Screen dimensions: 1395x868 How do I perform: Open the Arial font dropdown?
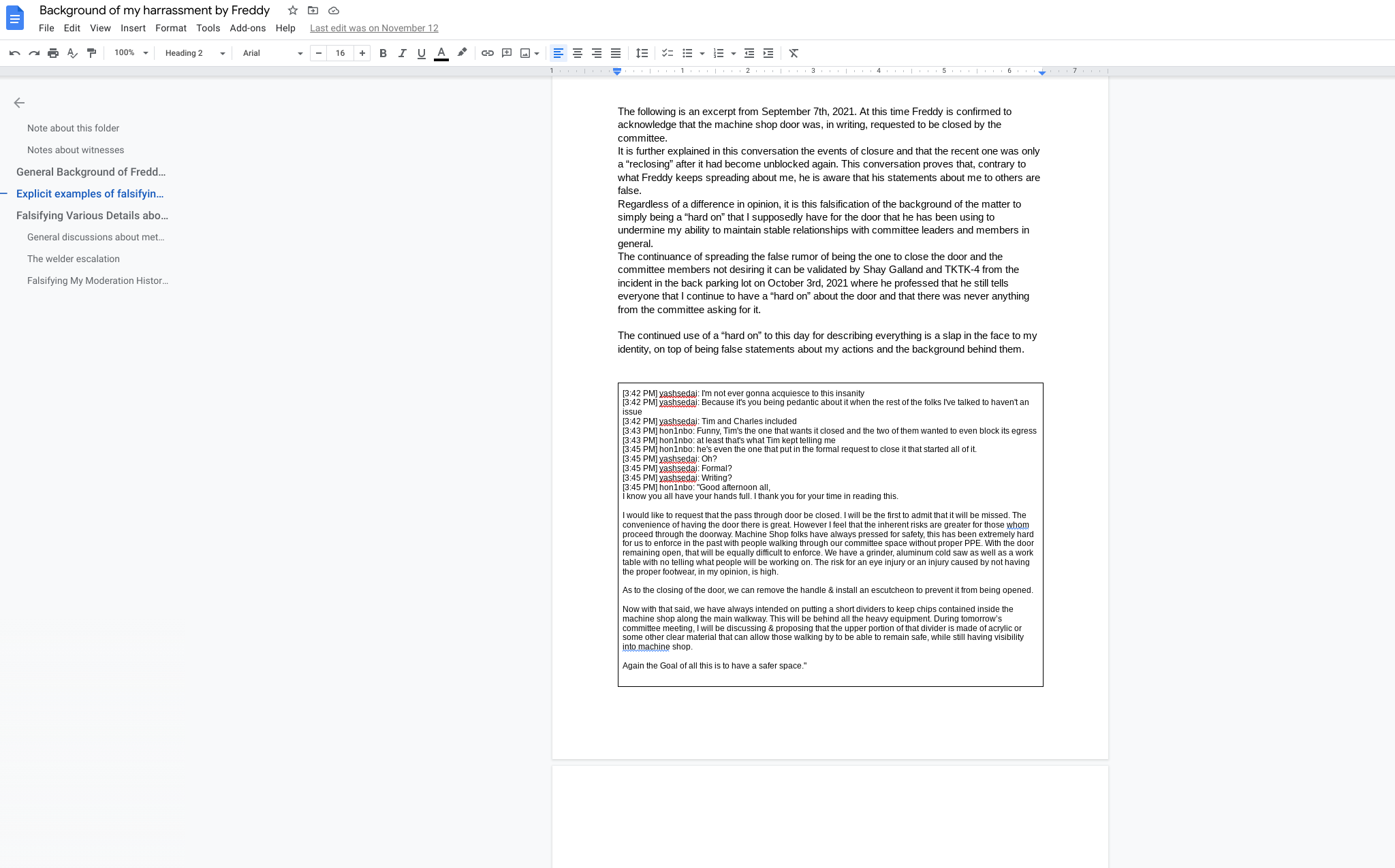[272, 53]
